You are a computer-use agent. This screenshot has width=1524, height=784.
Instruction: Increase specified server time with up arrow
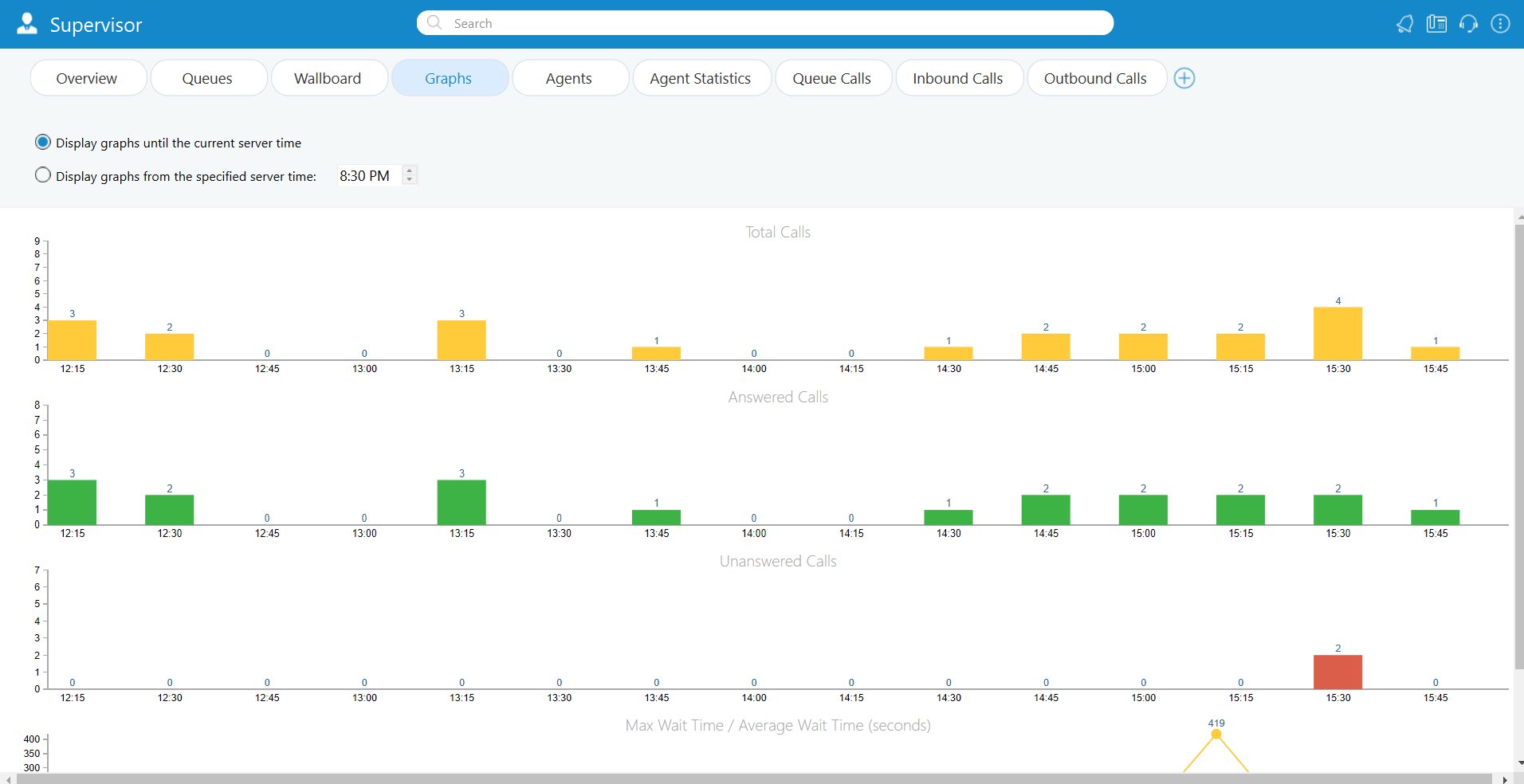tap(410, 170)
